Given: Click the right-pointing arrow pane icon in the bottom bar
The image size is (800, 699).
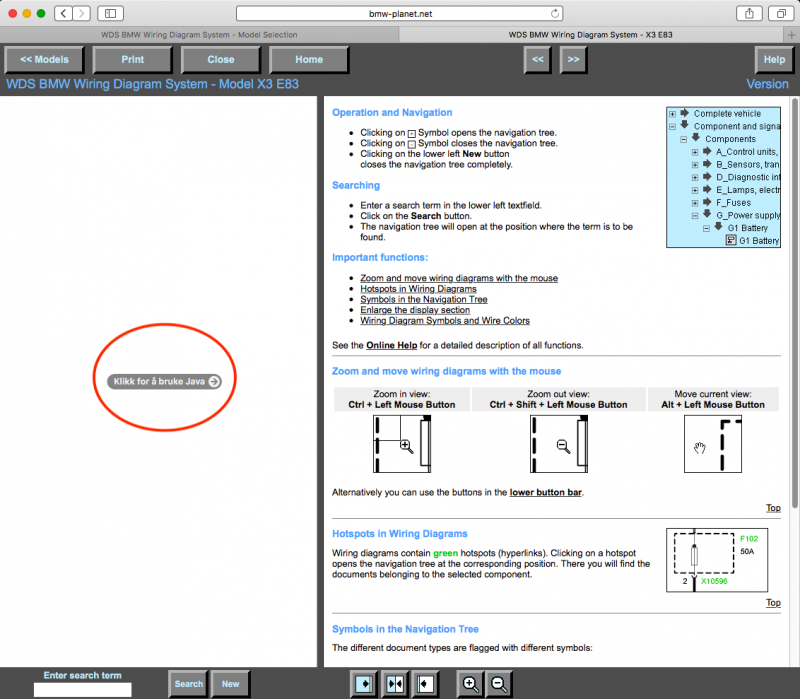Looking at the screenshot, I should [x=363, y=684].
